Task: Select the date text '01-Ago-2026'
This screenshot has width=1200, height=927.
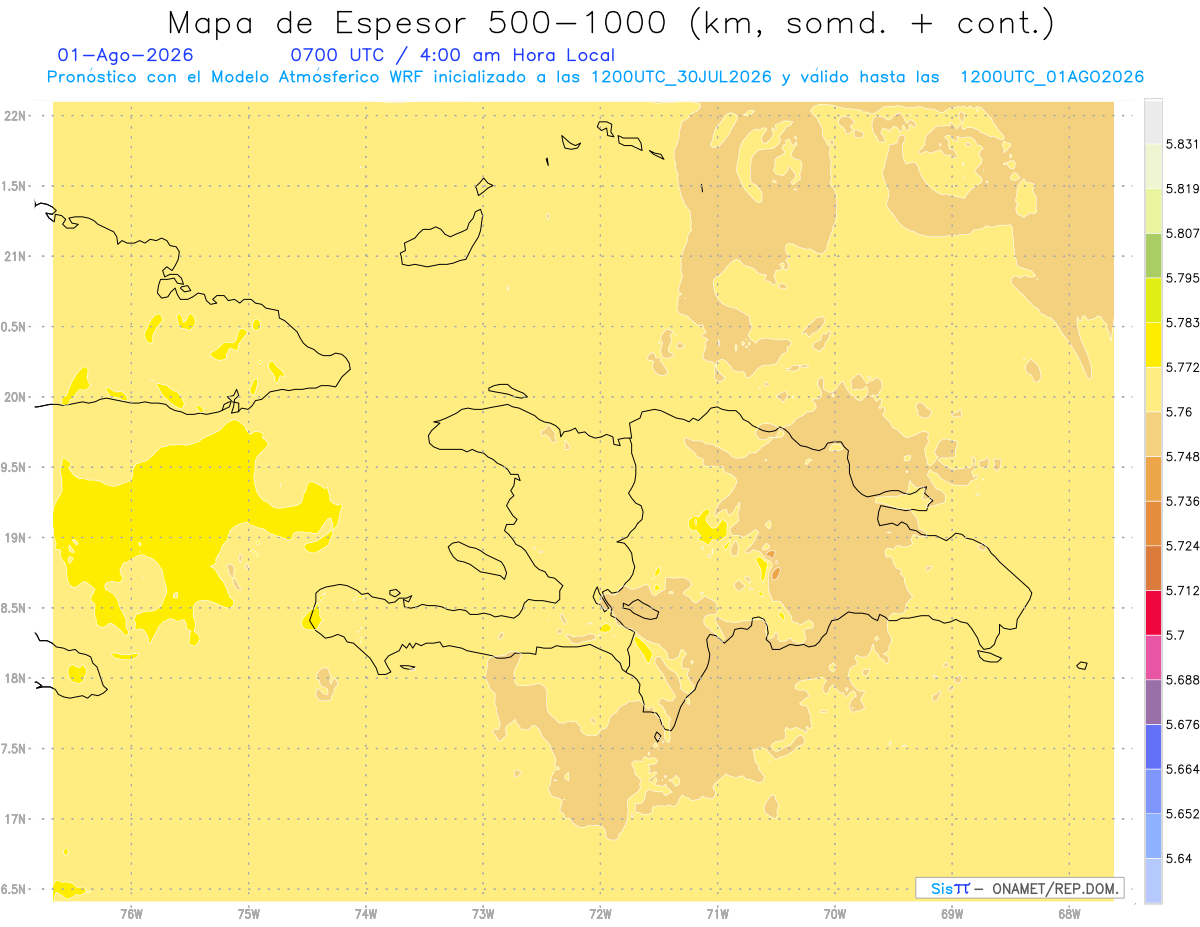Action: (125, 55)
